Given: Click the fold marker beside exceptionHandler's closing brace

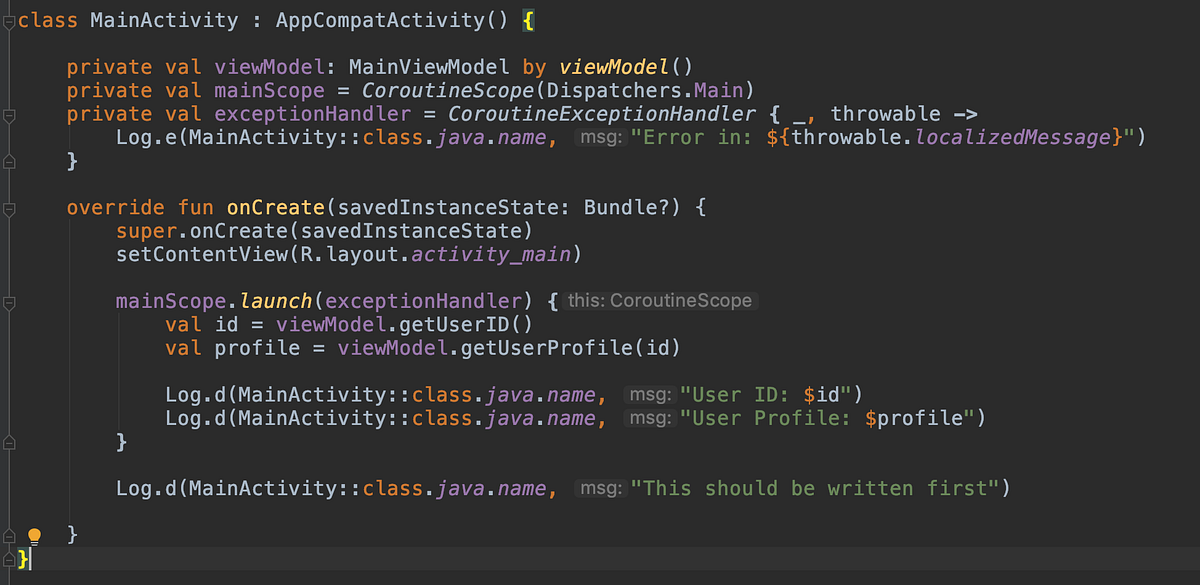Looking at the screenshot, I should [8, 160].
